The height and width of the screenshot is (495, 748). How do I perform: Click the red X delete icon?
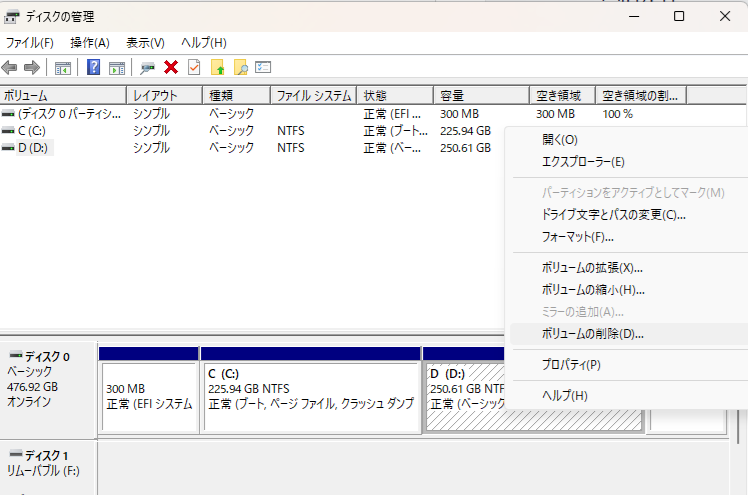point(171,67)
